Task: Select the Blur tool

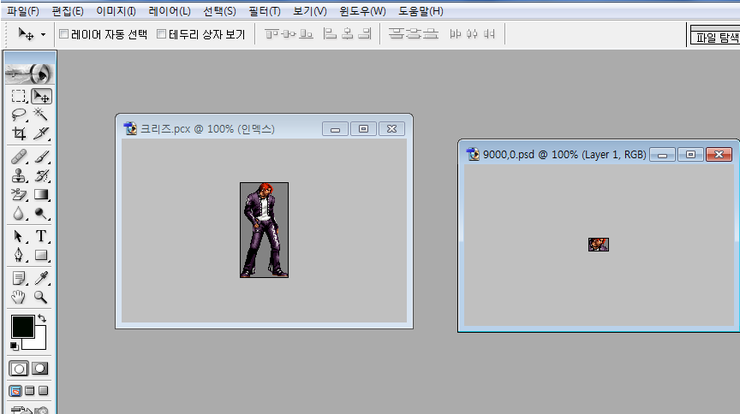Action: [19, 213]
